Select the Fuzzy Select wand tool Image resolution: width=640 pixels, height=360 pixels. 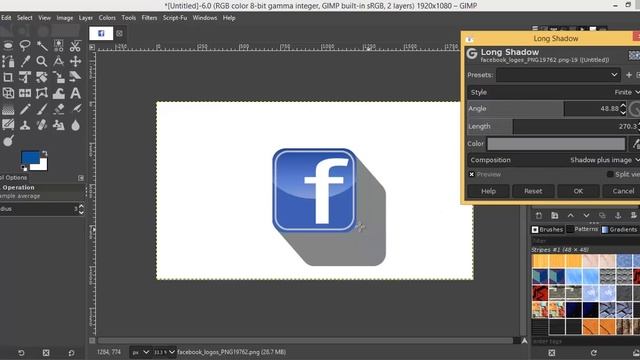(42, 46)
